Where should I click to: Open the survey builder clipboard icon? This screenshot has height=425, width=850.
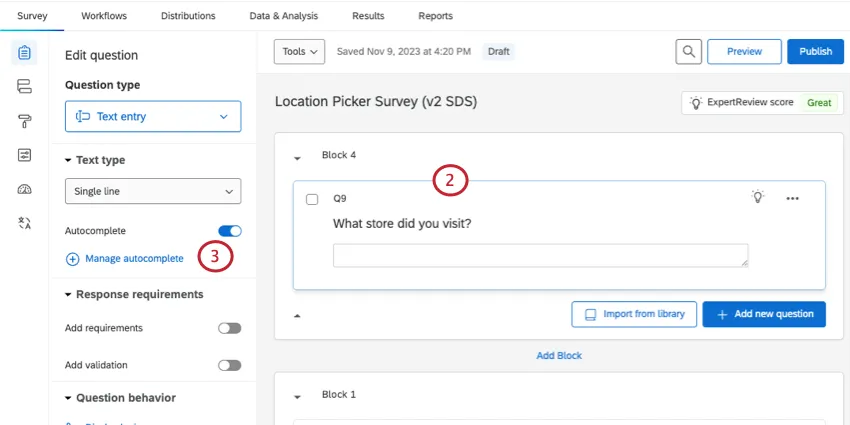click(24, 52)
